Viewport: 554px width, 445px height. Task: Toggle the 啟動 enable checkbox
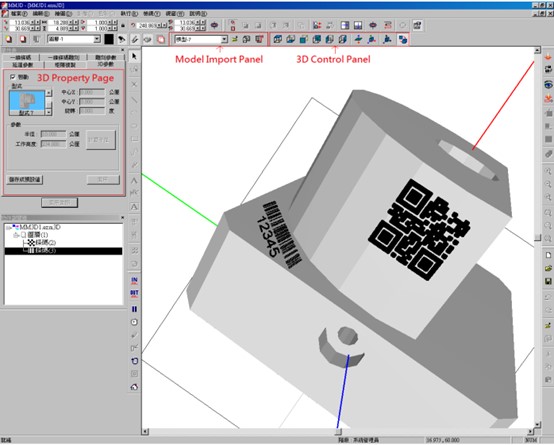[13, 77]
